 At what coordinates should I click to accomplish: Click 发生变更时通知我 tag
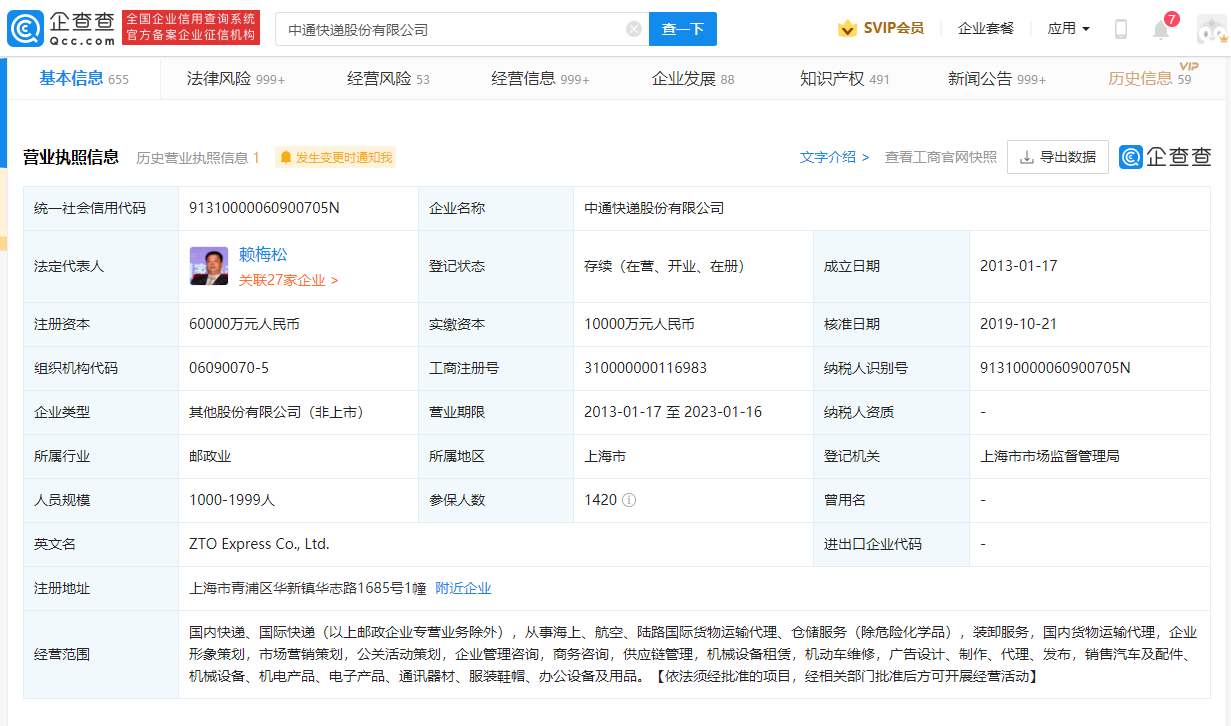pyautogui.click(x=336, y=157)
